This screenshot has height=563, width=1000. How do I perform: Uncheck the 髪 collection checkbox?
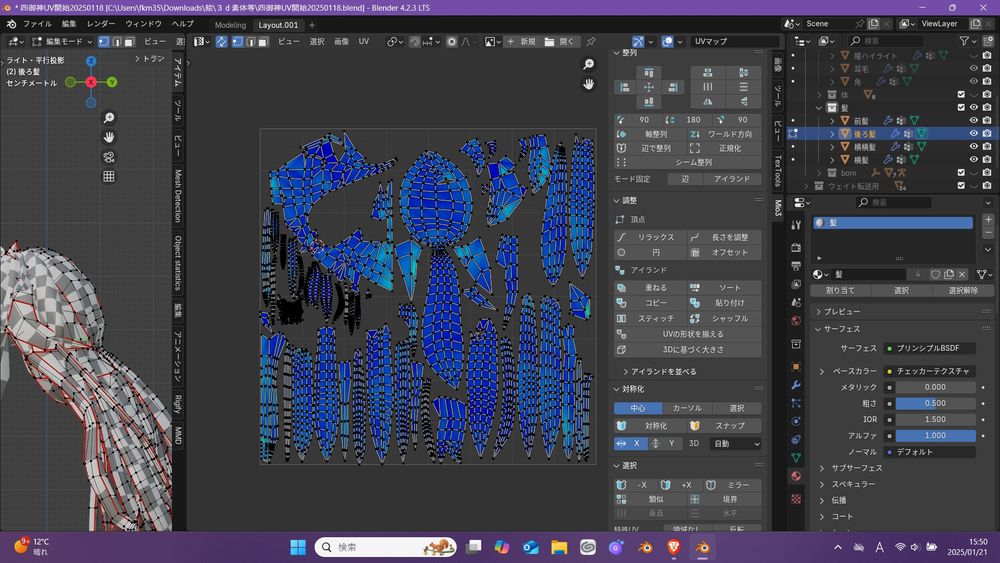pos(961,107)
